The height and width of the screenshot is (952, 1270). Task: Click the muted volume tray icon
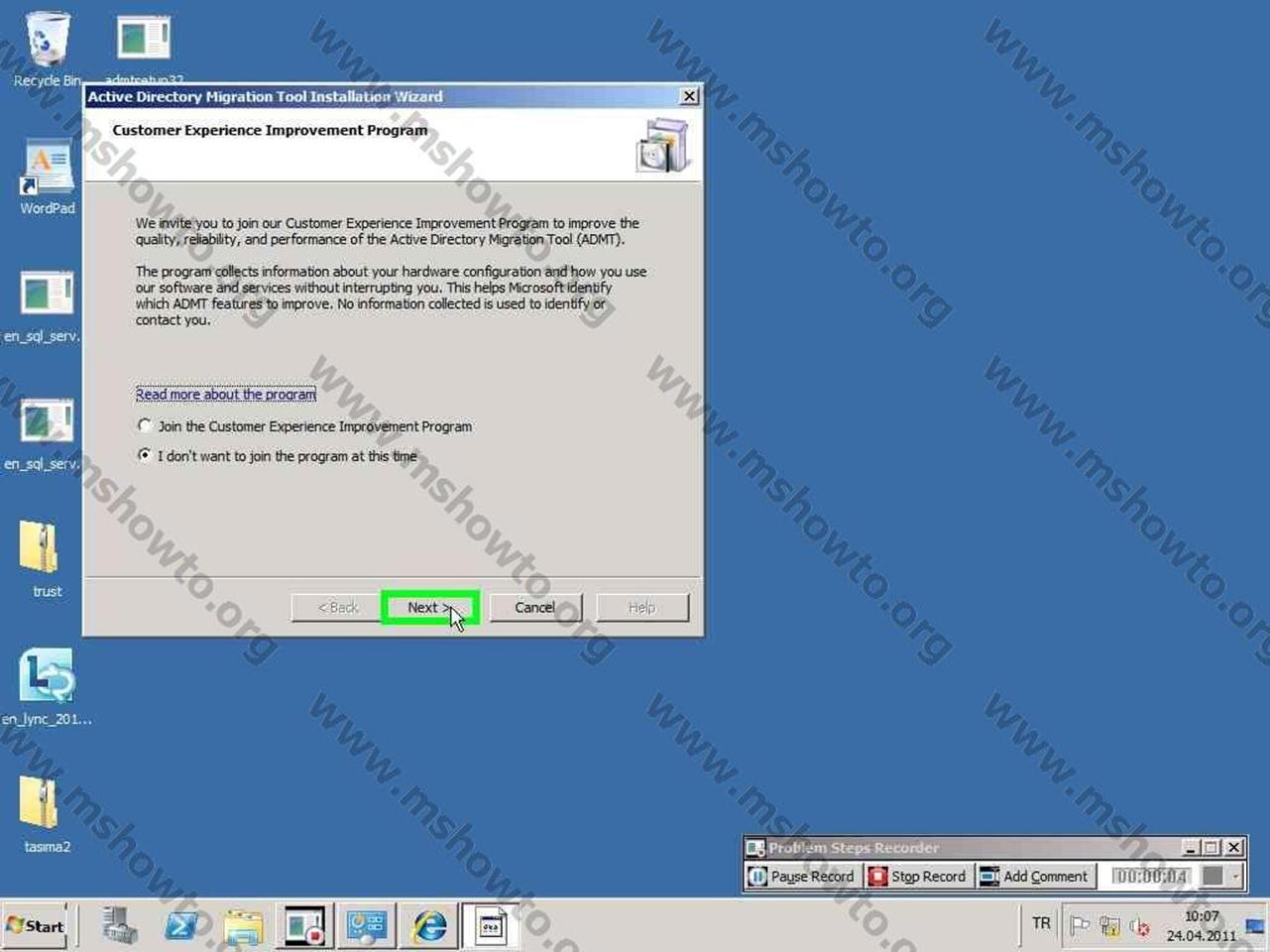1139,927
